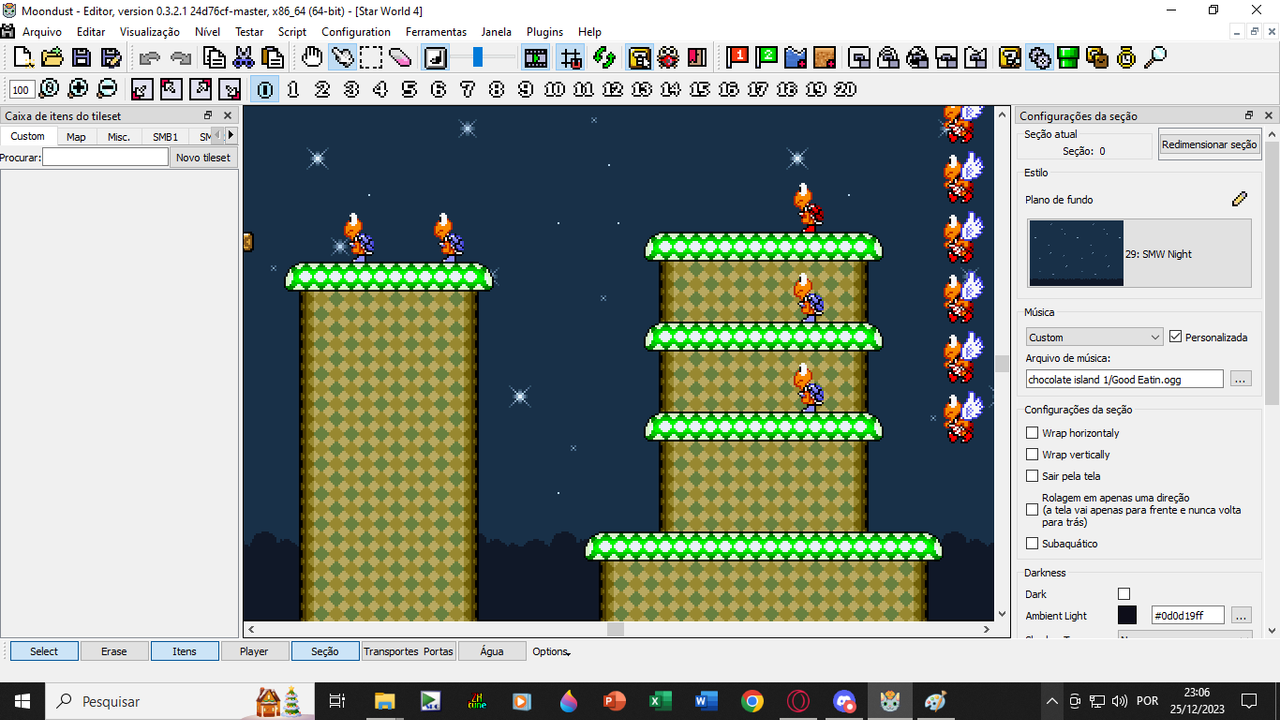Save the current level
This screenshot has width=1280, height=720.
pos(81,57)
